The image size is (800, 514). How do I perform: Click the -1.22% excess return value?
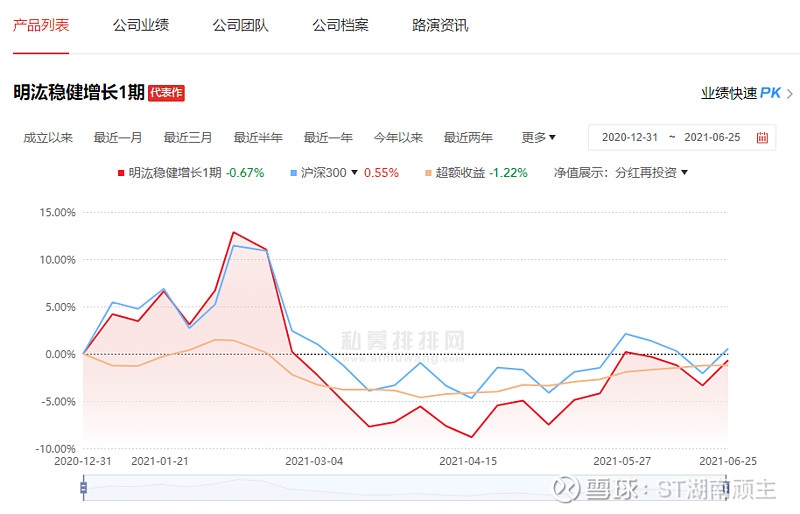coord(508,173)
